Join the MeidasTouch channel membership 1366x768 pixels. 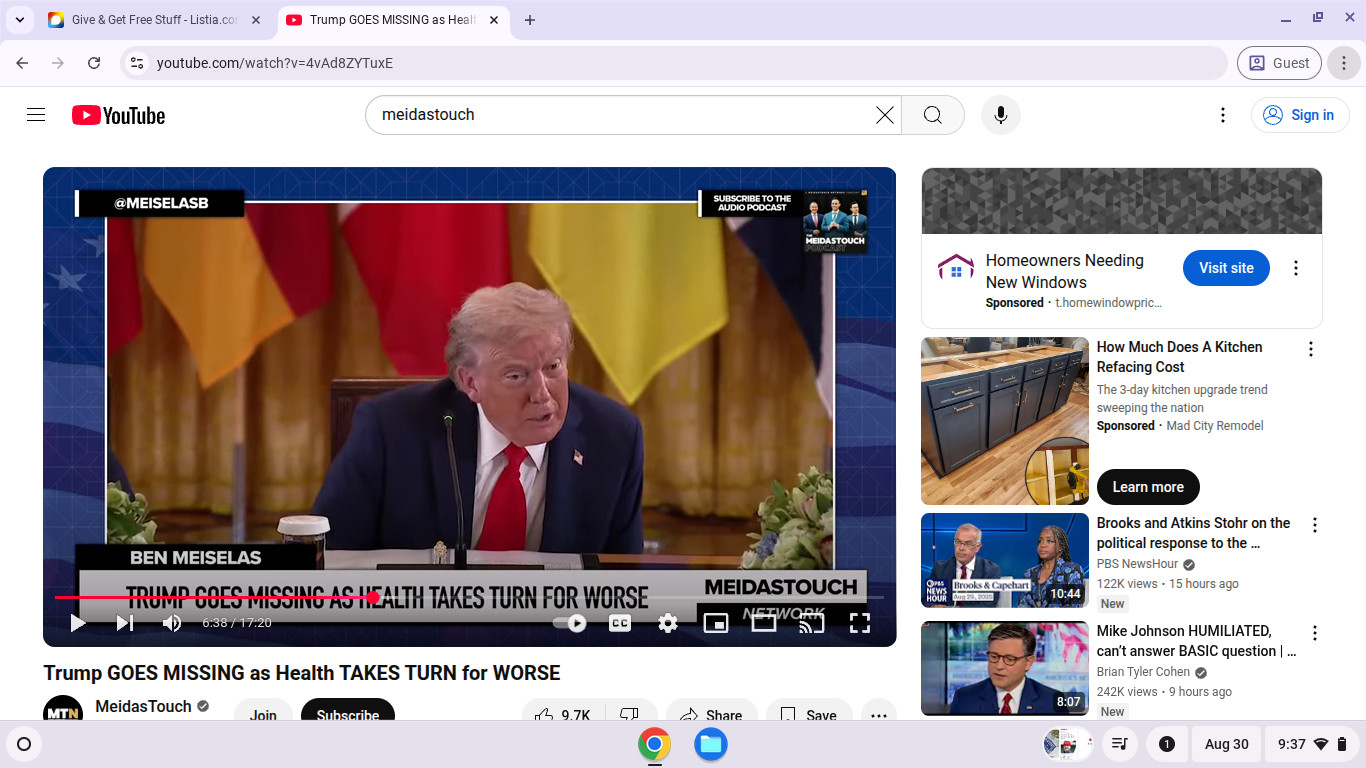263,715
